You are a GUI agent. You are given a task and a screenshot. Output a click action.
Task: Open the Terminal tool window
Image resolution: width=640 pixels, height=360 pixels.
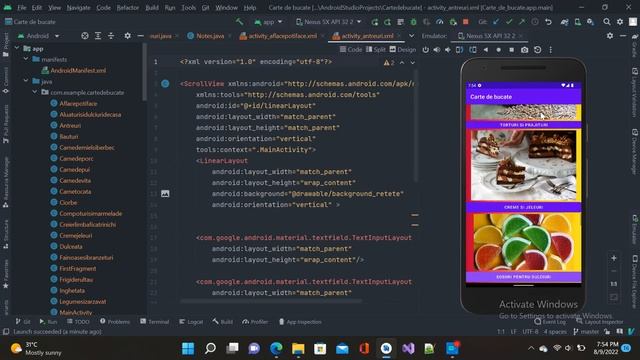tap(155, 322)
